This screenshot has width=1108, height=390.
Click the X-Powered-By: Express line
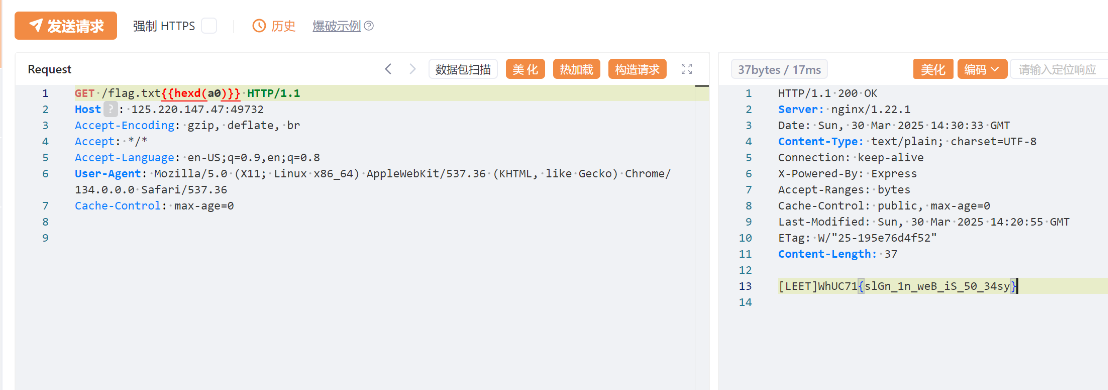click(x=847, y=173)
